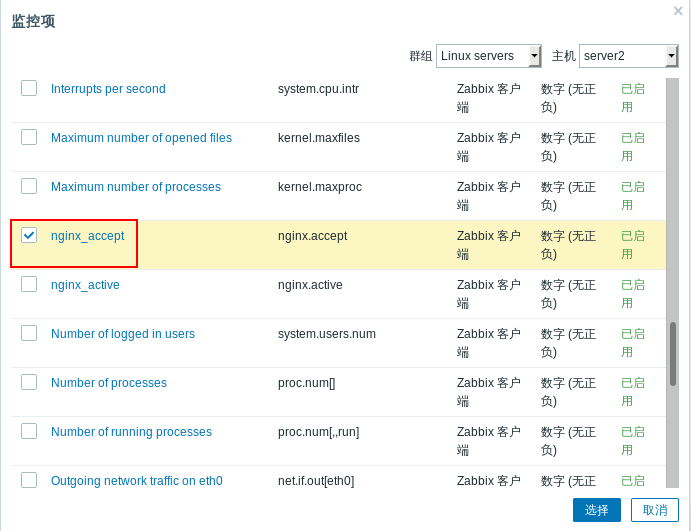Click the proc.num[,,run] key text
This screenshot has width=691, height=531.
click(318, 431)
